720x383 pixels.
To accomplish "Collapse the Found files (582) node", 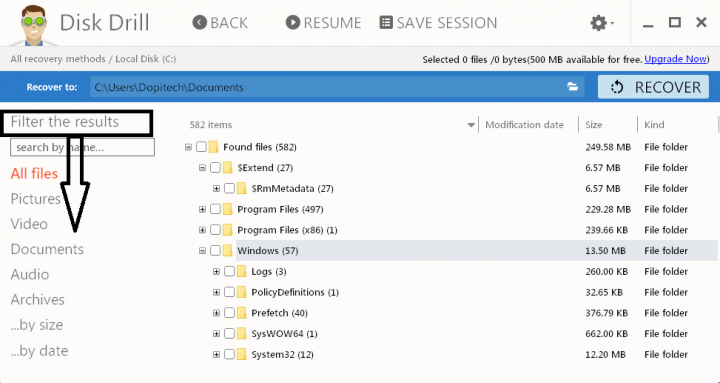I will pyautogui.click(x=188, y=147).
